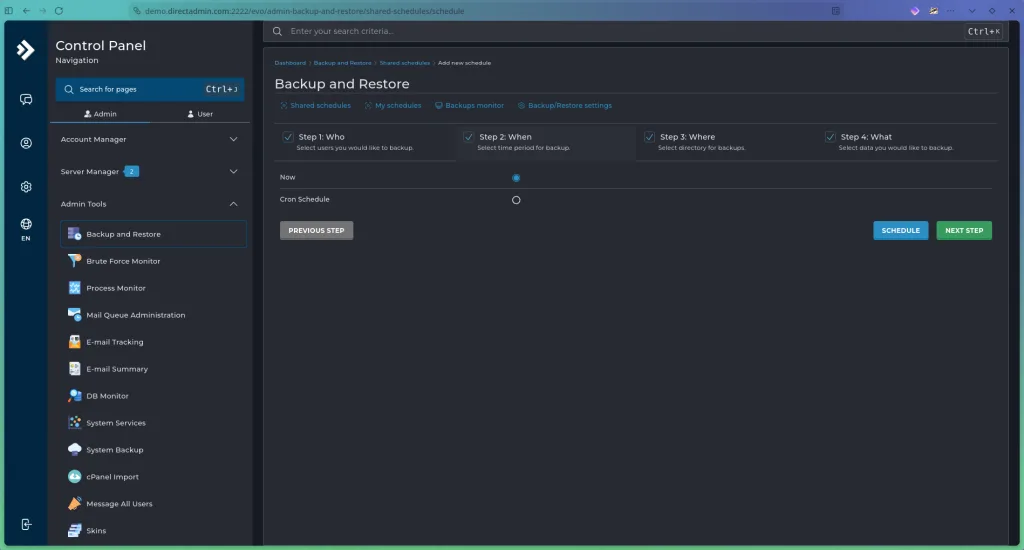Open Brute Force Monitor page
1024x550 pixels.
153,261
